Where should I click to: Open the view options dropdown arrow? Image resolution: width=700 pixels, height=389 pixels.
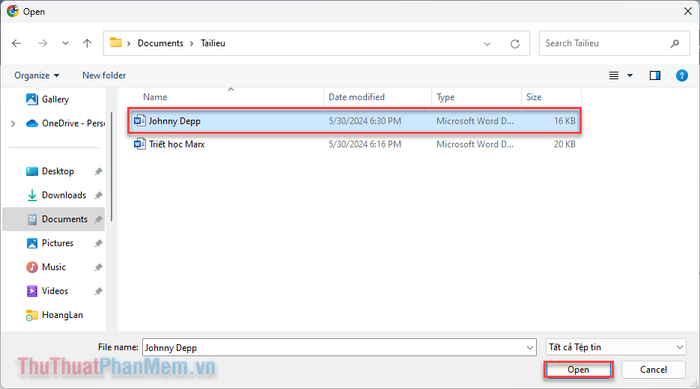[x=630, y=75]
